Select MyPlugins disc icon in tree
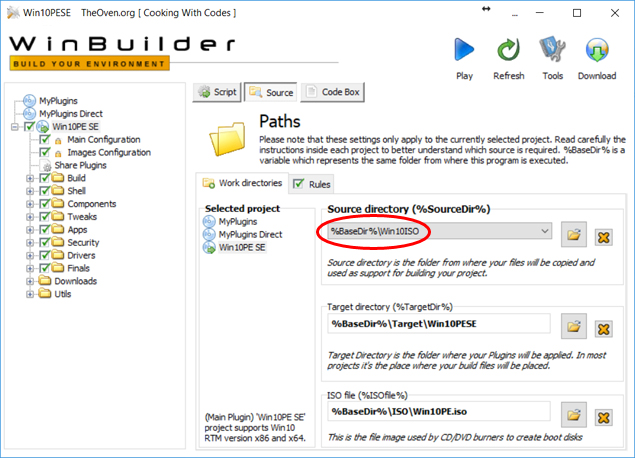This screenshot has width=635, height=458. [30, 100]
